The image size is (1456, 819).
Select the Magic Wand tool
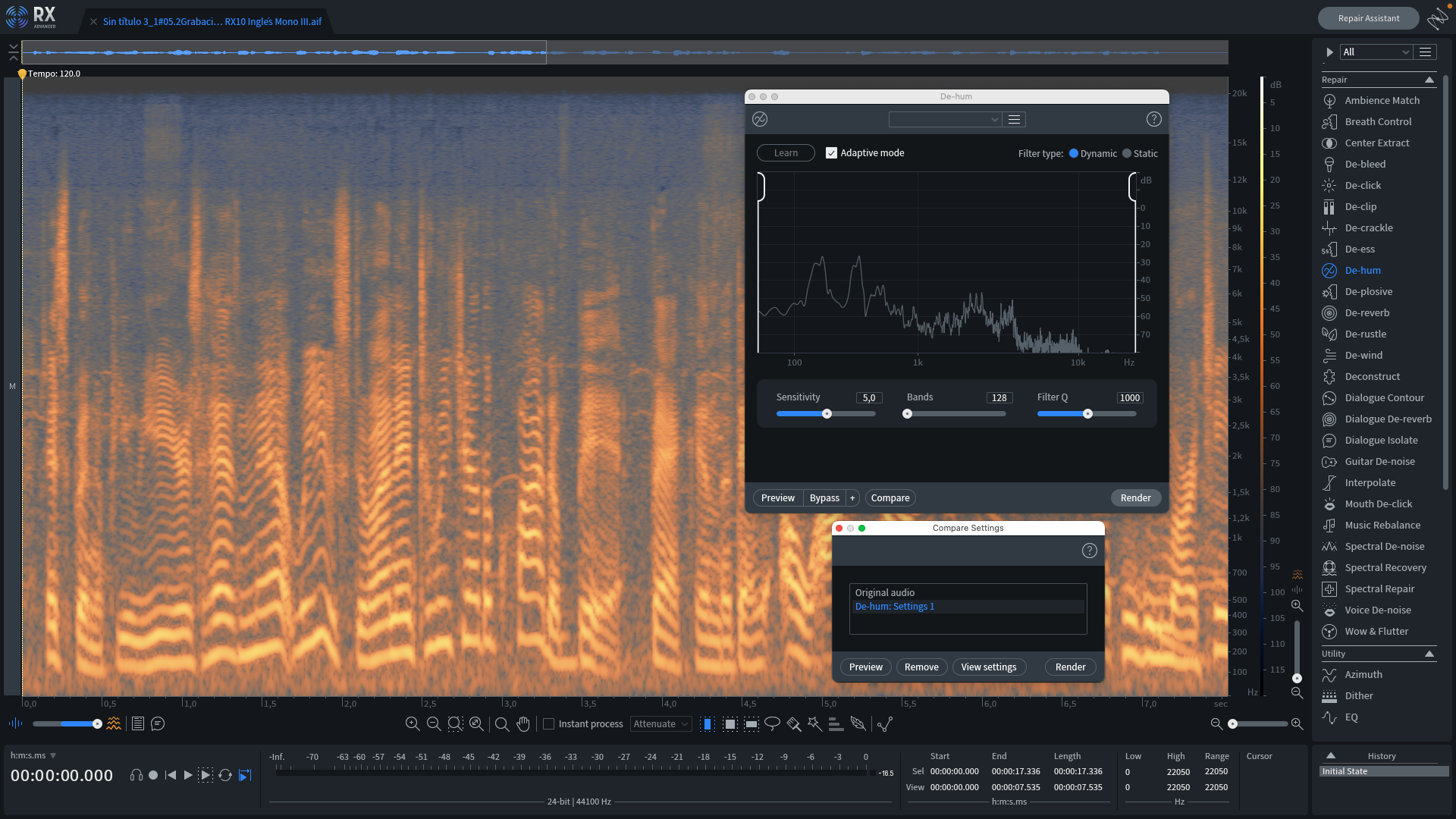click(814, 724)
